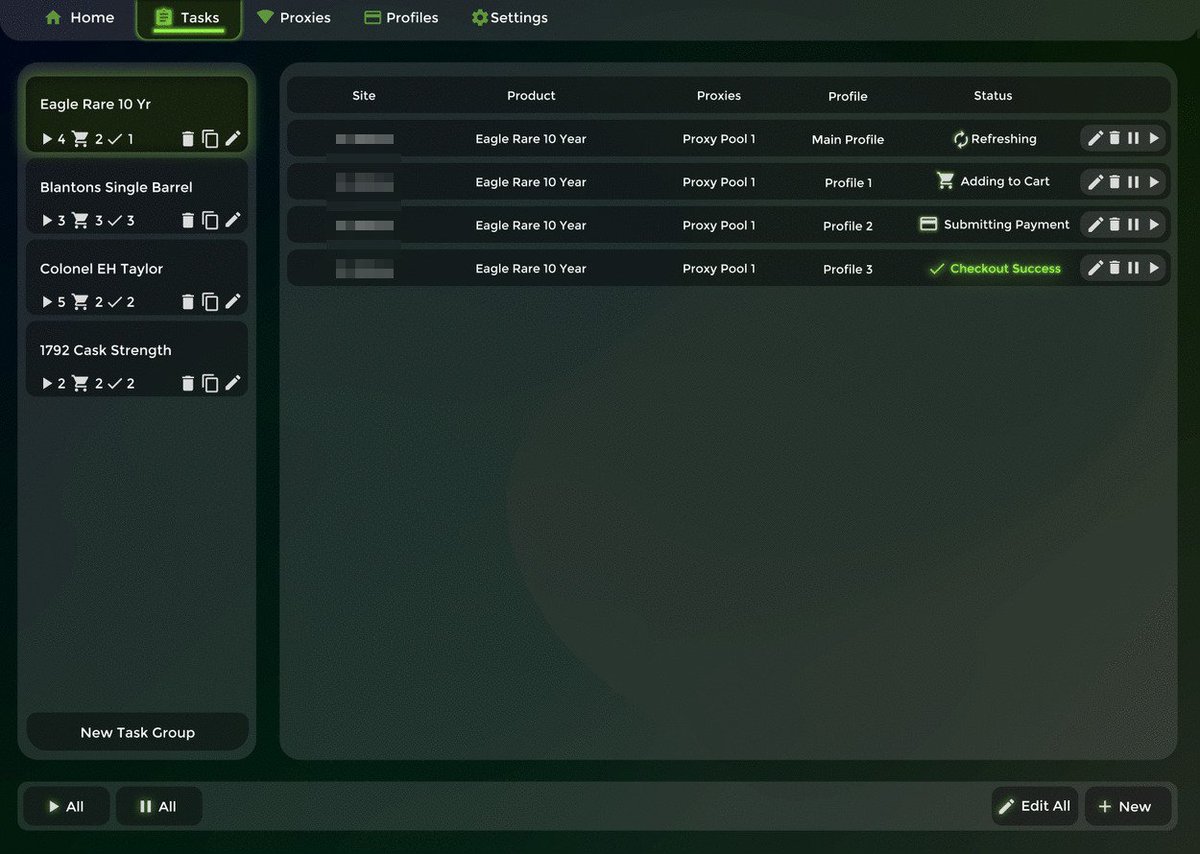Viewport: 1200px width, 854px height.
Task: Edit the Blantons Single Barrel group
Action: tap(233, 220)
